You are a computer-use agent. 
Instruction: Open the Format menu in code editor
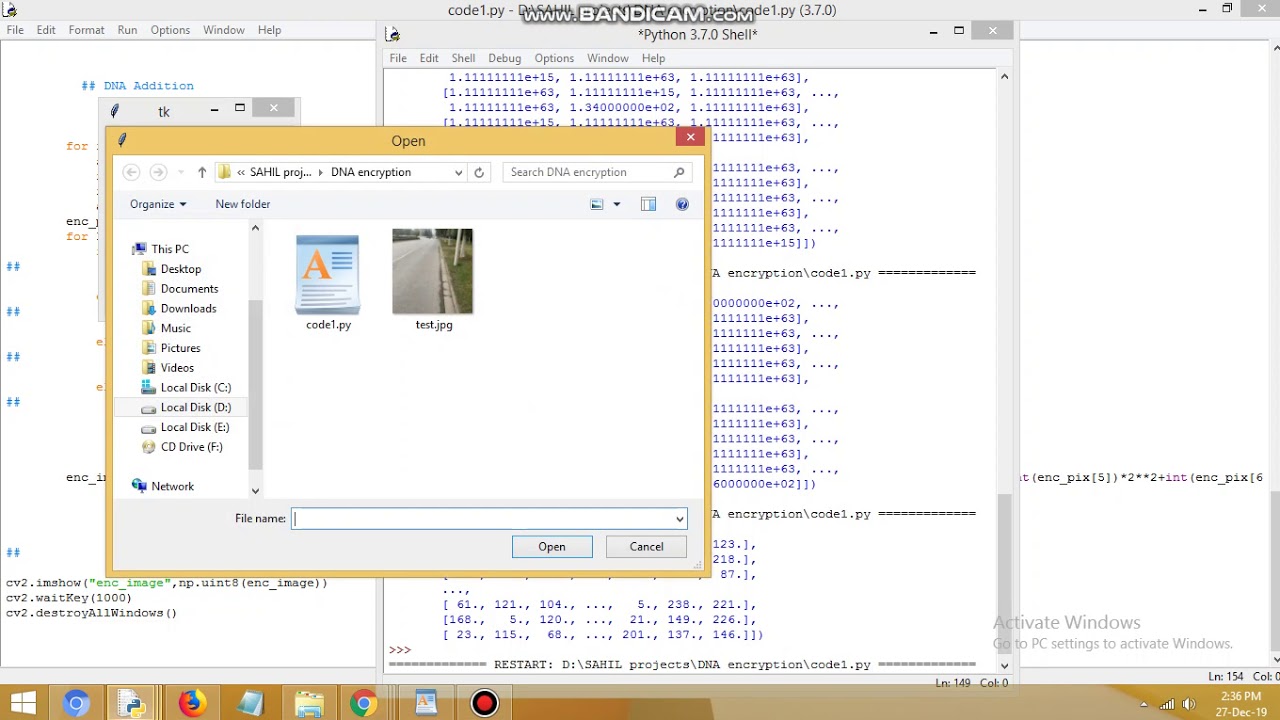pos(86,30)
